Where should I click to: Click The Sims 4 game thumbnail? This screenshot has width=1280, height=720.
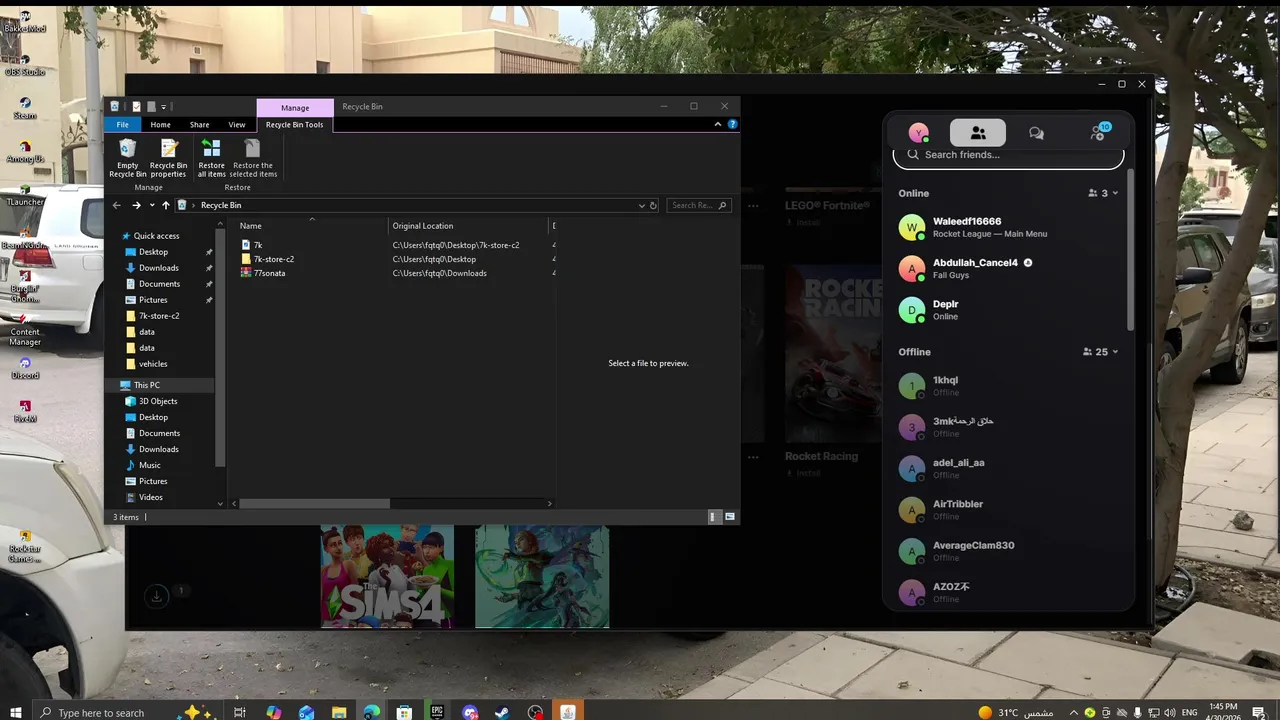click(387, 577)
